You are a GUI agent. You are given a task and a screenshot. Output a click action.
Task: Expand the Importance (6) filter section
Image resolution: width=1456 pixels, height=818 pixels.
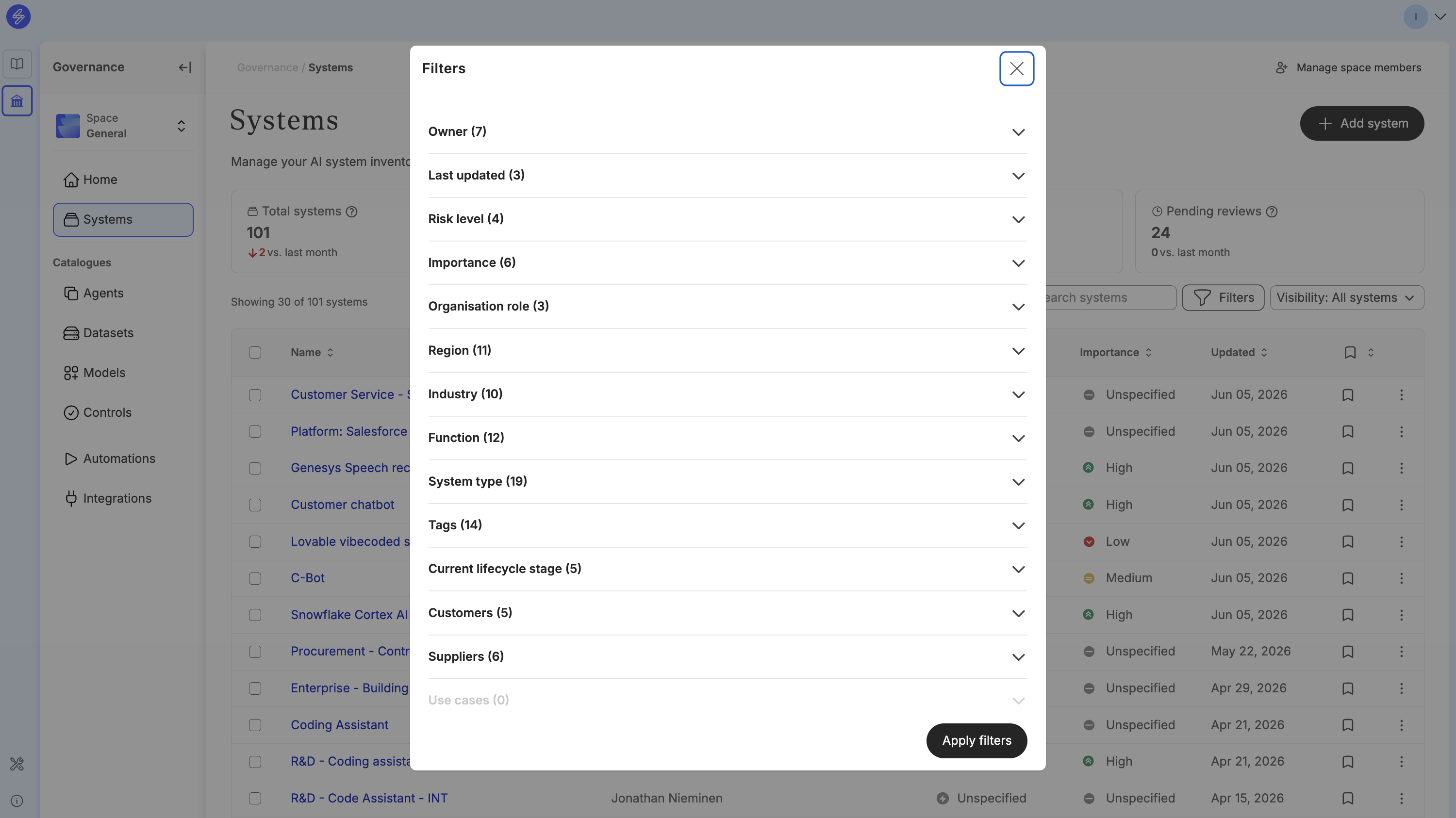point(728,262)
